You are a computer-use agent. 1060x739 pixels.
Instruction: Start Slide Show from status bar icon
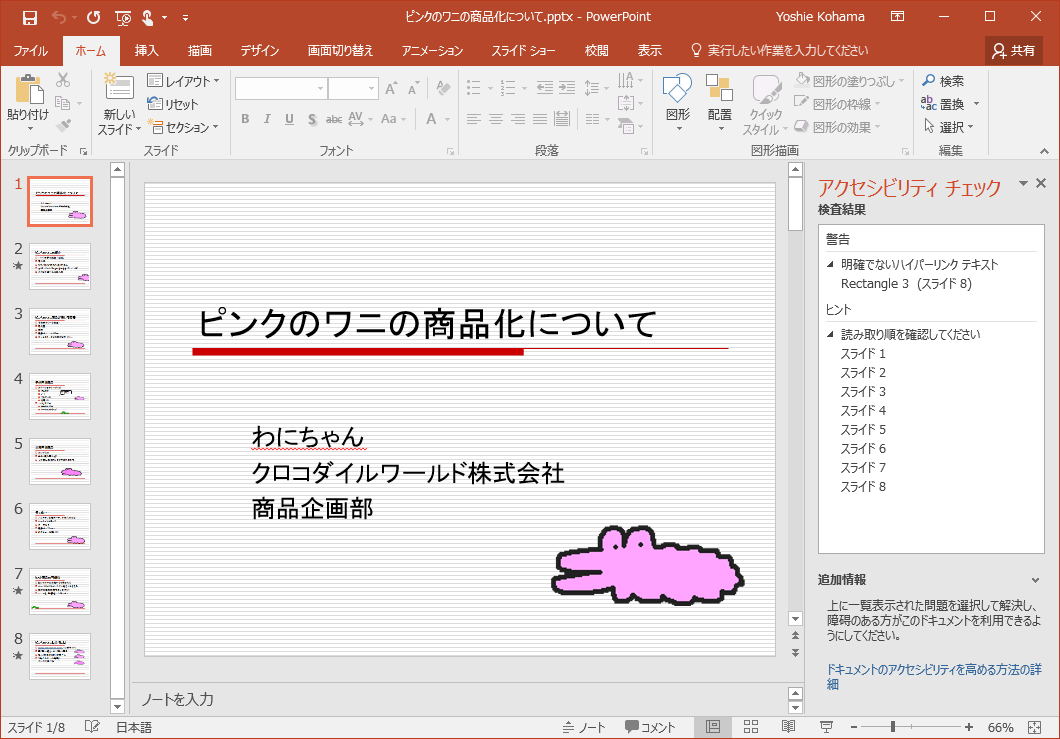pyautogui.click(x=826, y=727)
